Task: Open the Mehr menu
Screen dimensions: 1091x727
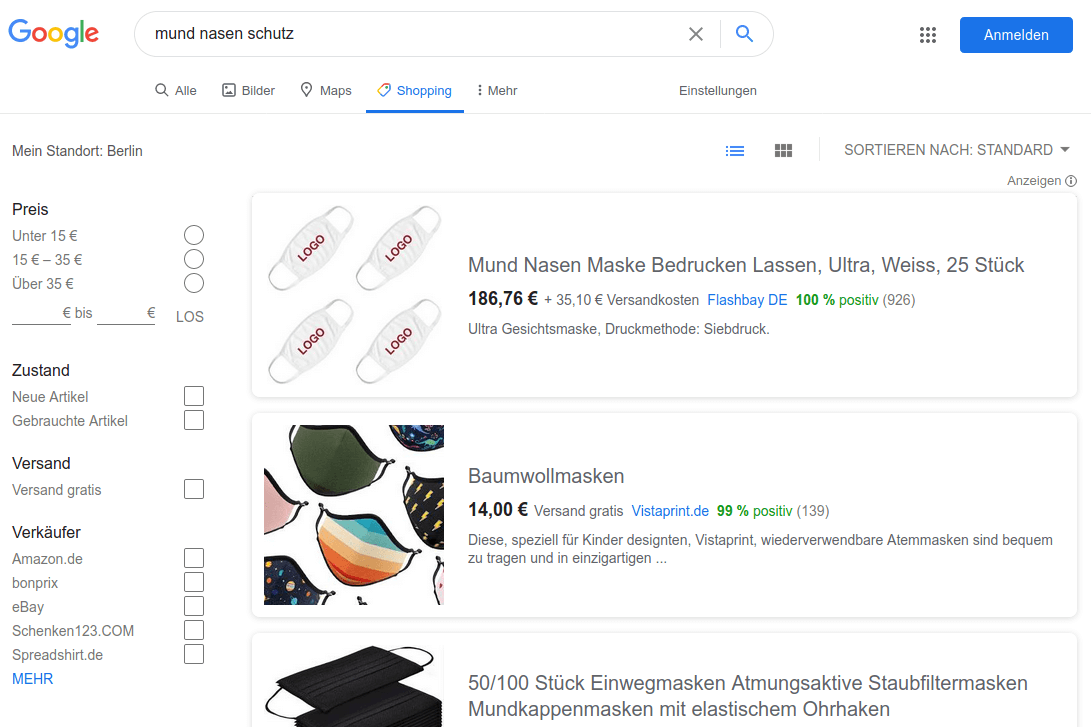Action: point(497,90)
